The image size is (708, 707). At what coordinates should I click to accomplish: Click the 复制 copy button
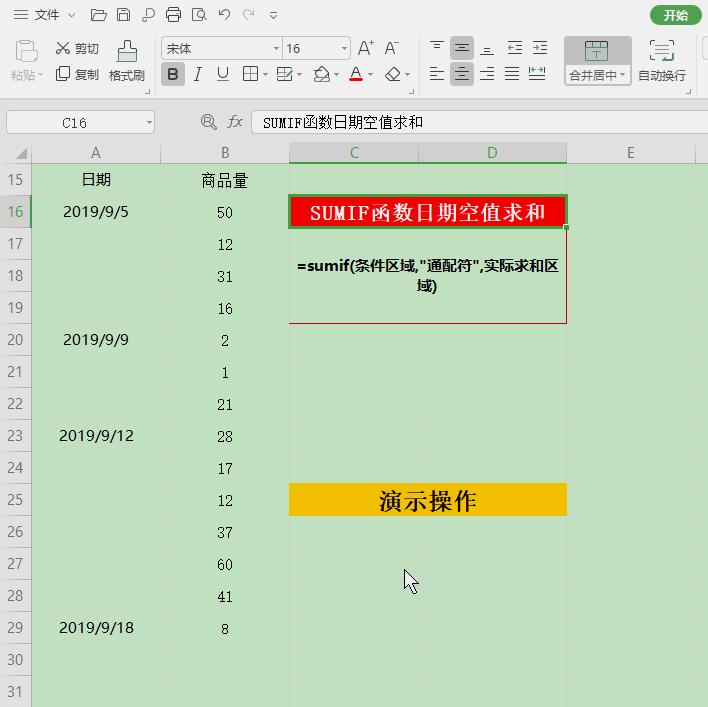point(77,74)
